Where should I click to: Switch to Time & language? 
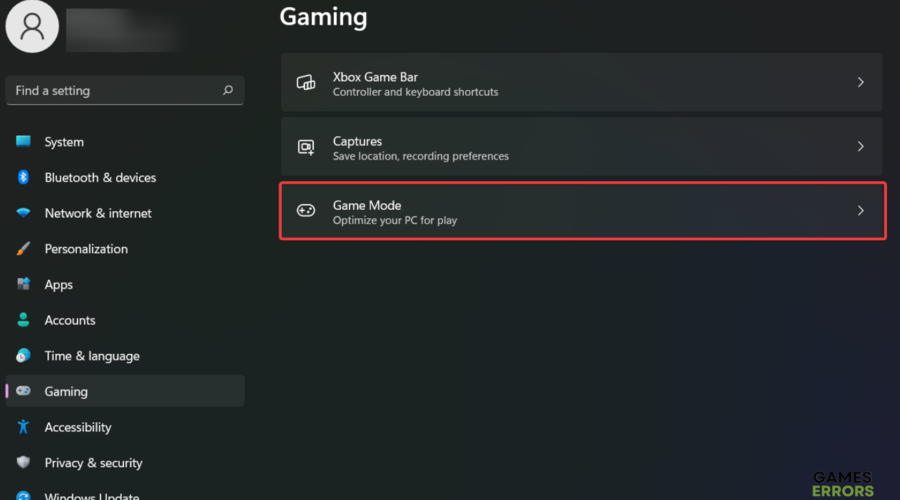pos(92,356)
